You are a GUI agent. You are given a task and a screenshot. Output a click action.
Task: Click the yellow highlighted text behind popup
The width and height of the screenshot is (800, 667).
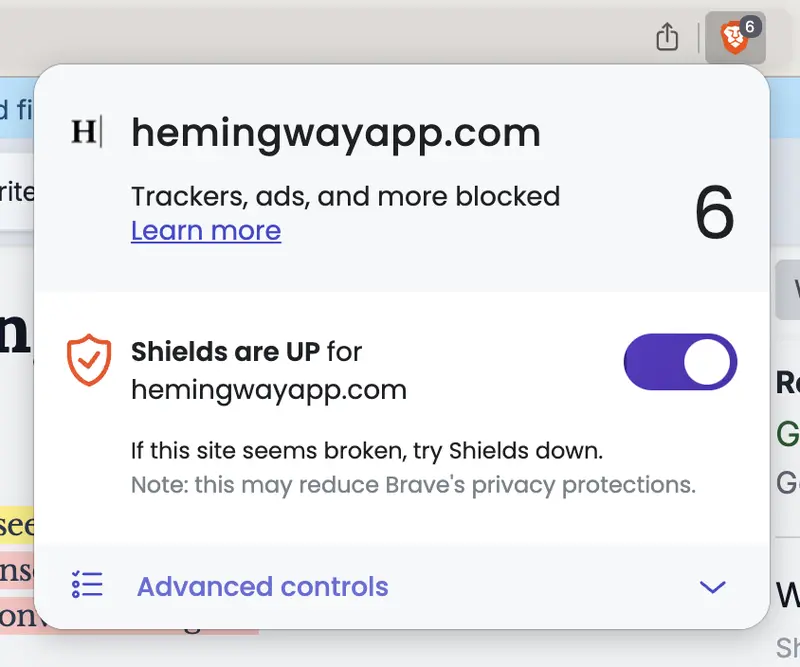pos(17,524)
